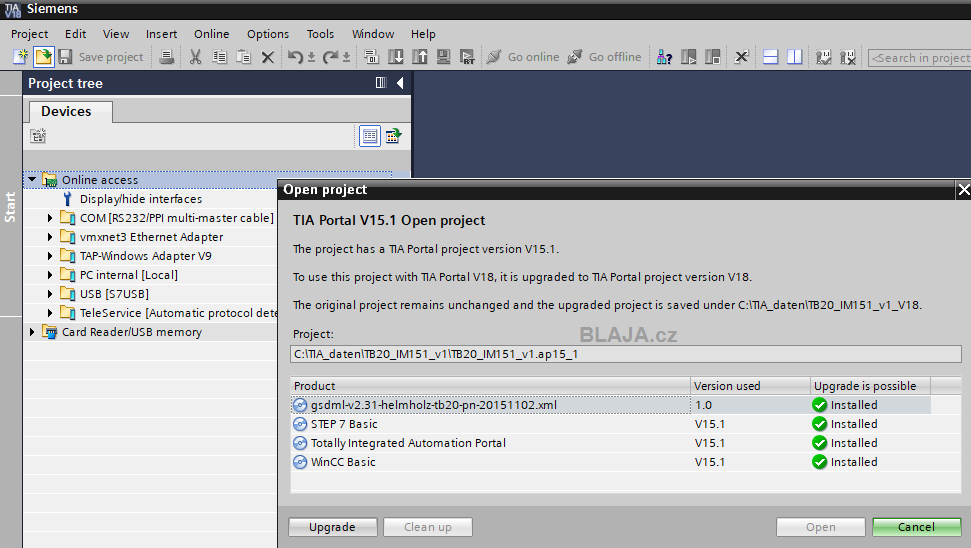This screenshot has height=548, width=971.
Task: Expand COM [RS232/PPI multi-master cable]
Action: pos(50,218)
